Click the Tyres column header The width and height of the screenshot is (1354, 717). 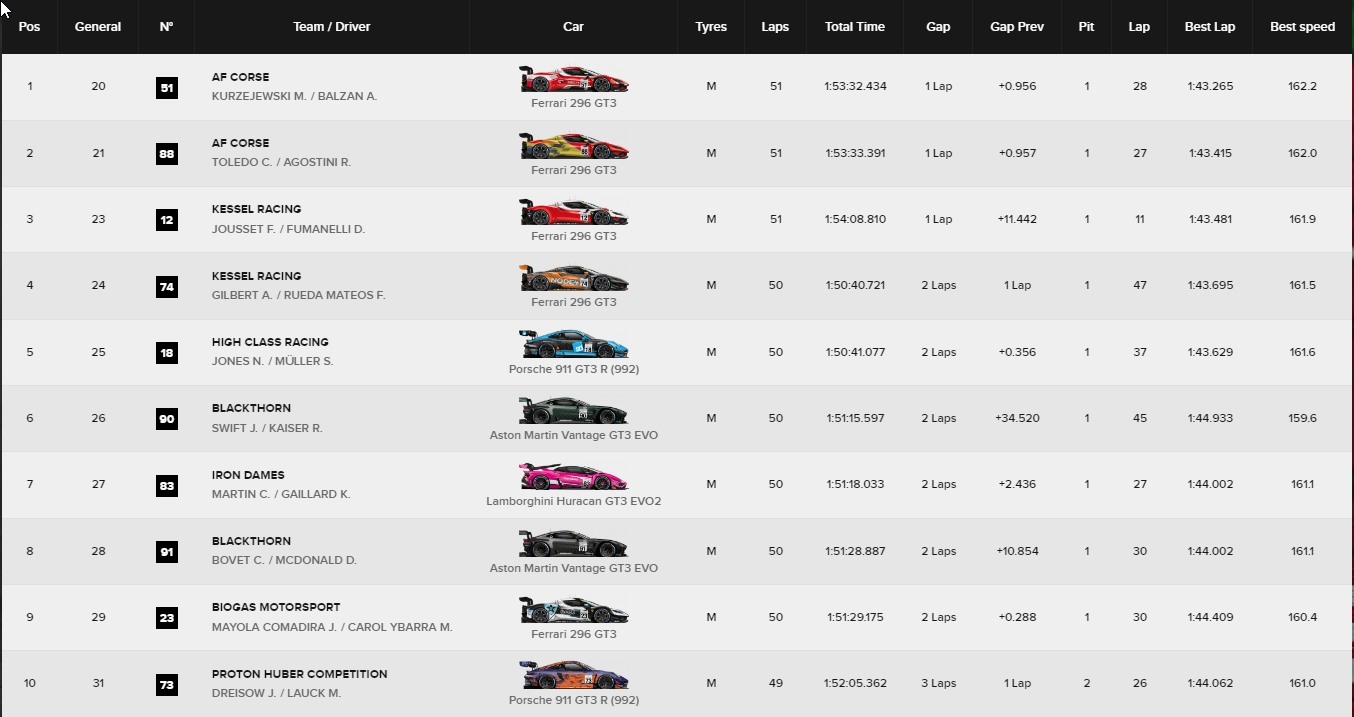pos(711,27)
